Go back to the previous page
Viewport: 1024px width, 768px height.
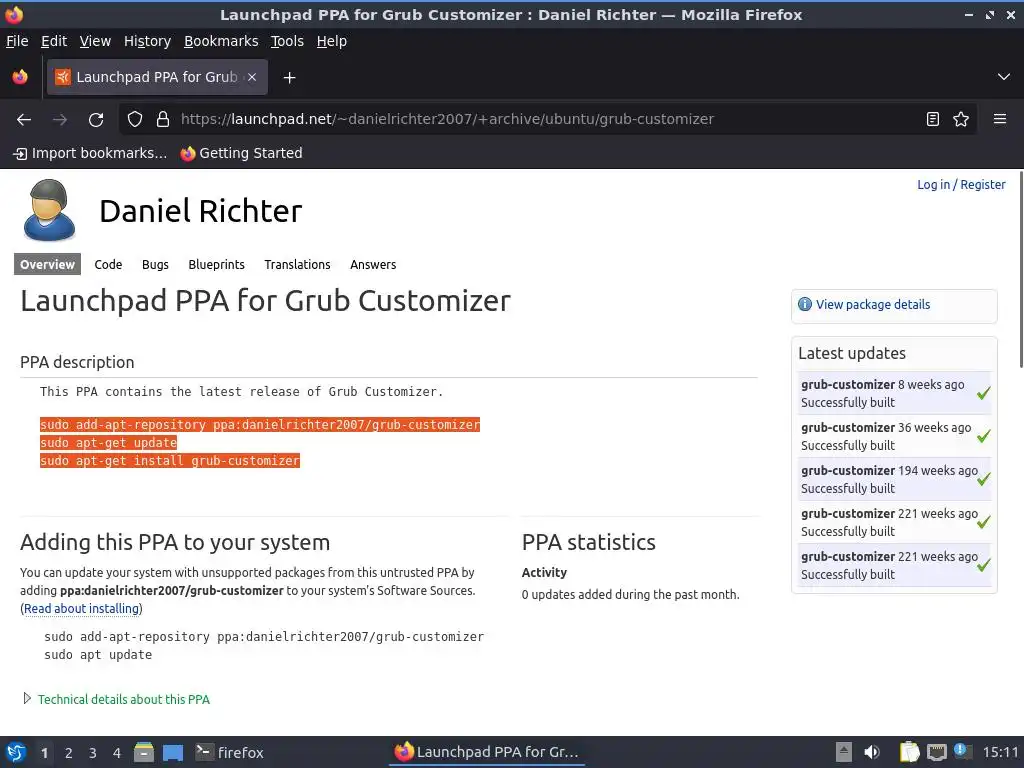[24, 120]
